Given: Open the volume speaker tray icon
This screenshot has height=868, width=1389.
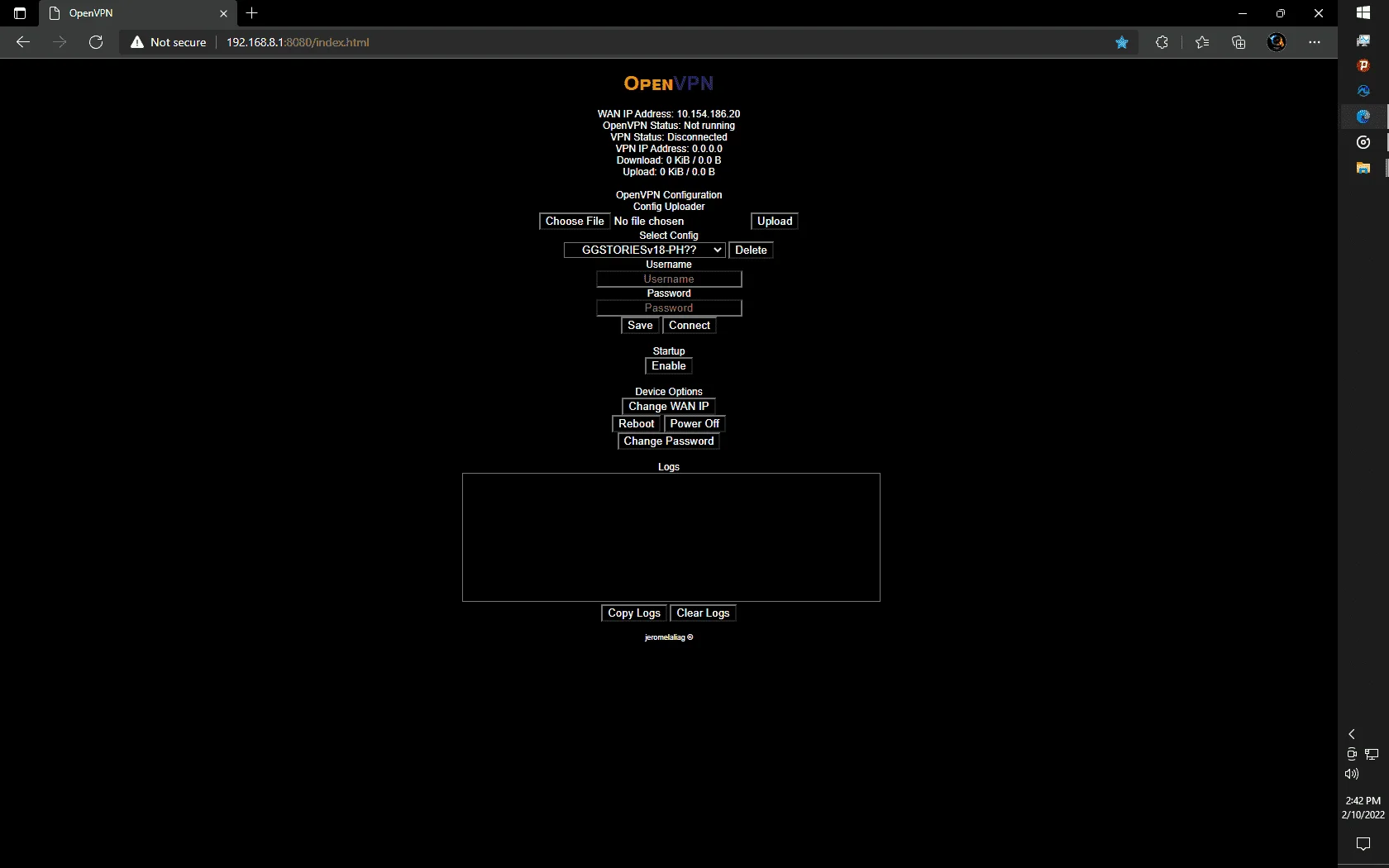Looking at the screenshot, I should [1352, 775].
